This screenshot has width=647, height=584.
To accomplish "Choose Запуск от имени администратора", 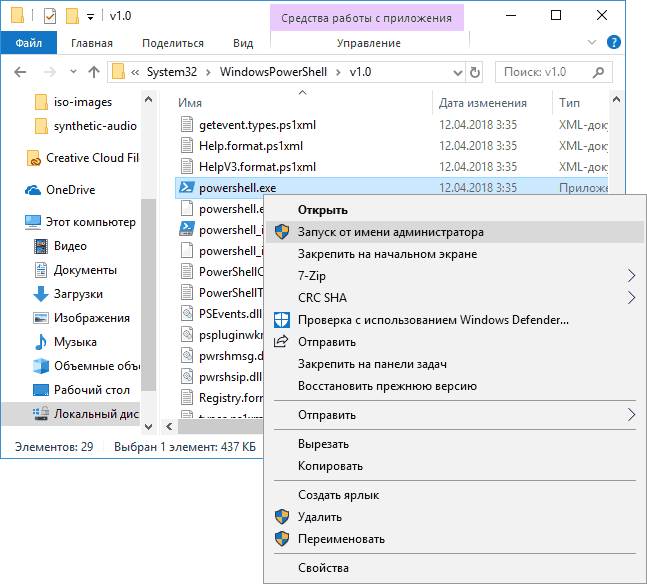I will tap(454, 232).
